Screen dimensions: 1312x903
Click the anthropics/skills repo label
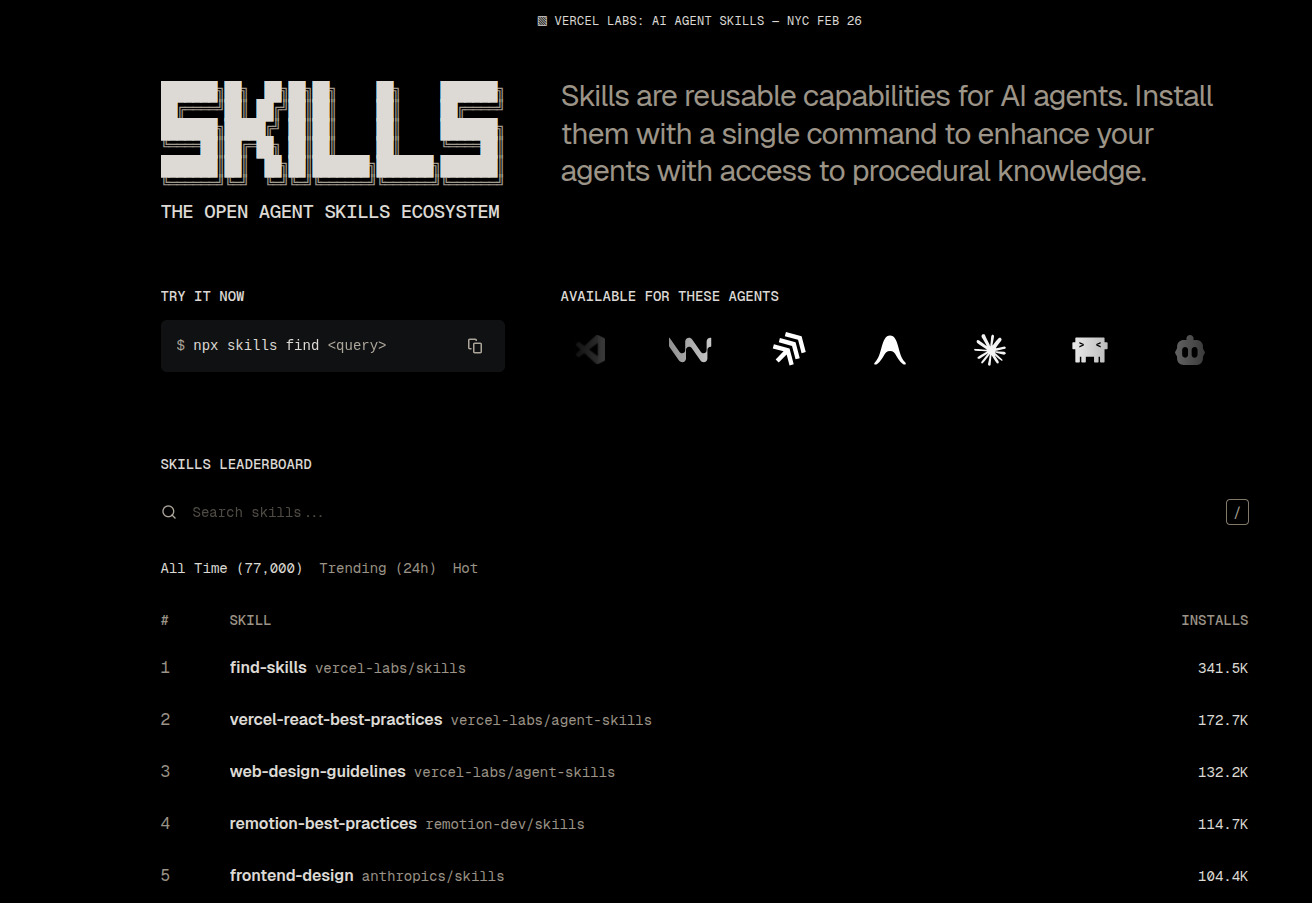pos(433,876)
